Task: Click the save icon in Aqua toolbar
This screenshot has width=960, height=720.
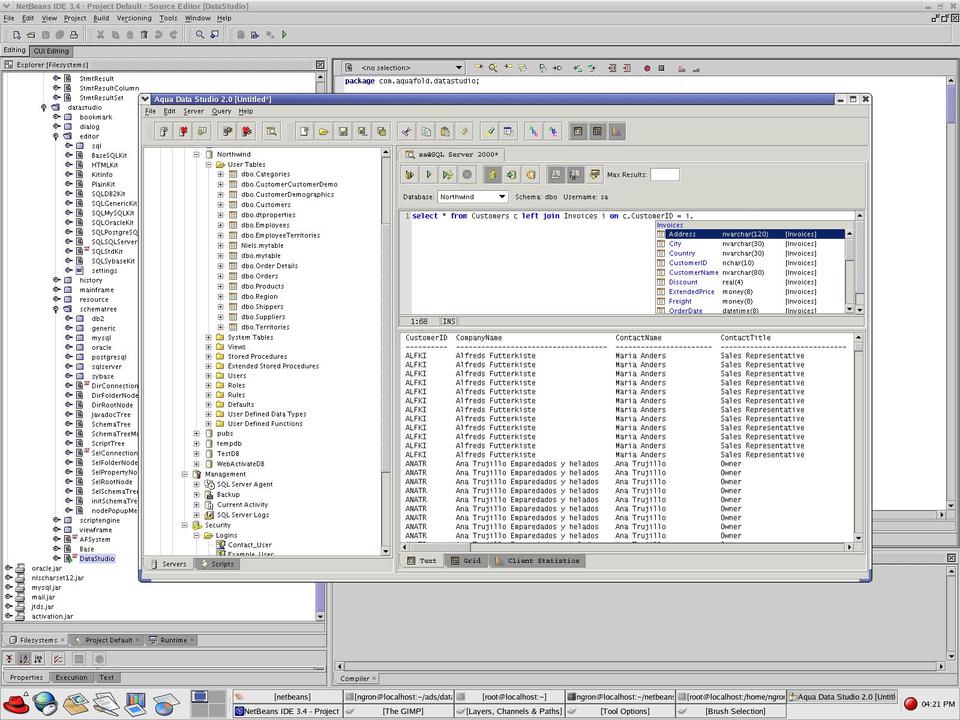Action: 342,131
